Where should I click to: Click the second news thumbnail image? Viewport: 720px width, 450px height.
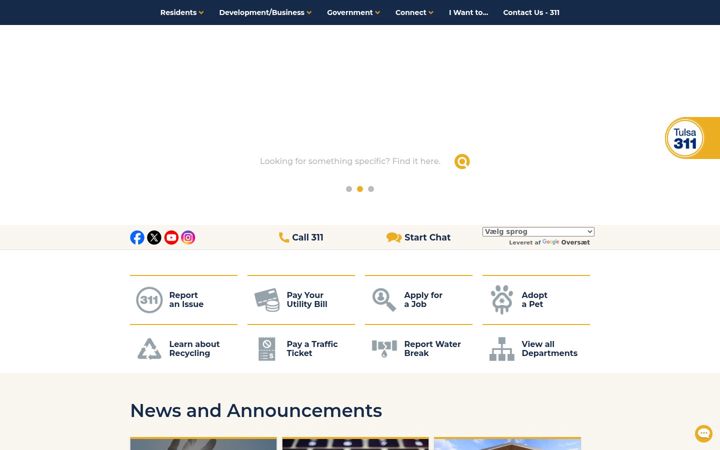coord(355,444)
